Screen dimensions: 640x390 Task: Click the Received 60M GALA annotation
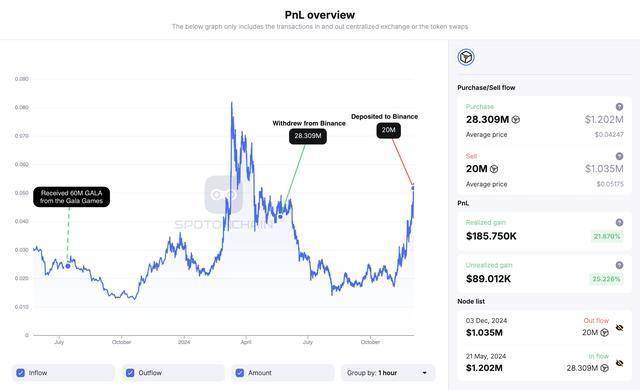(71, 197)
